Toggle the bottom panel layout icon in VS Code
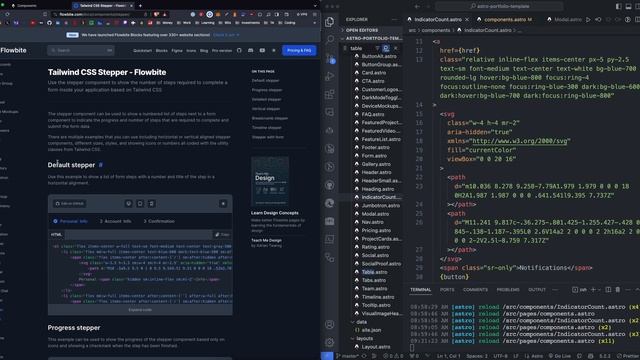Screen dimensions: 640x360 click(x=629, y=6)
